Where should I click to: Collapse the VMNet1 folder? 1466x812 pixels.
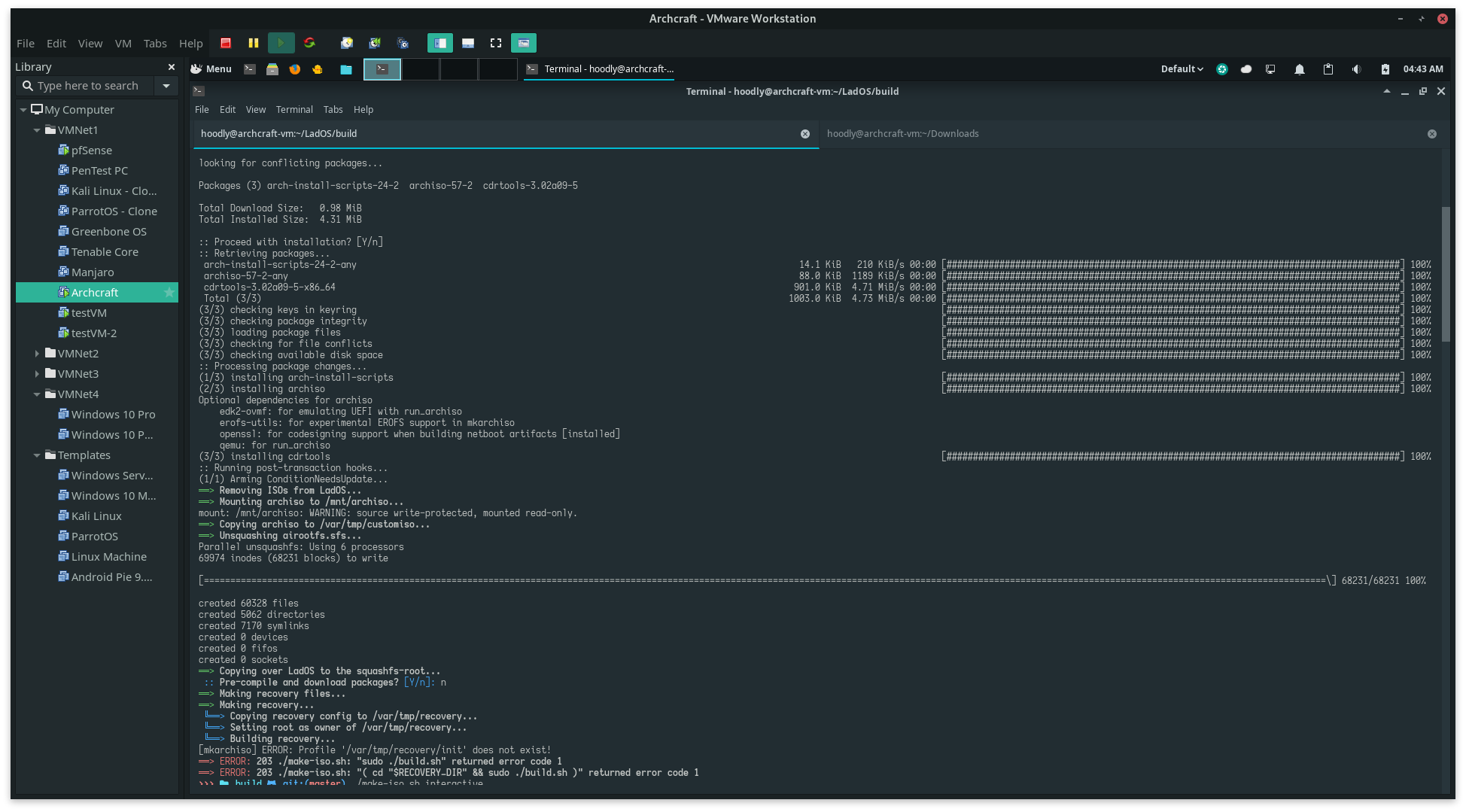pyautogui.click(x=37, y=130)
